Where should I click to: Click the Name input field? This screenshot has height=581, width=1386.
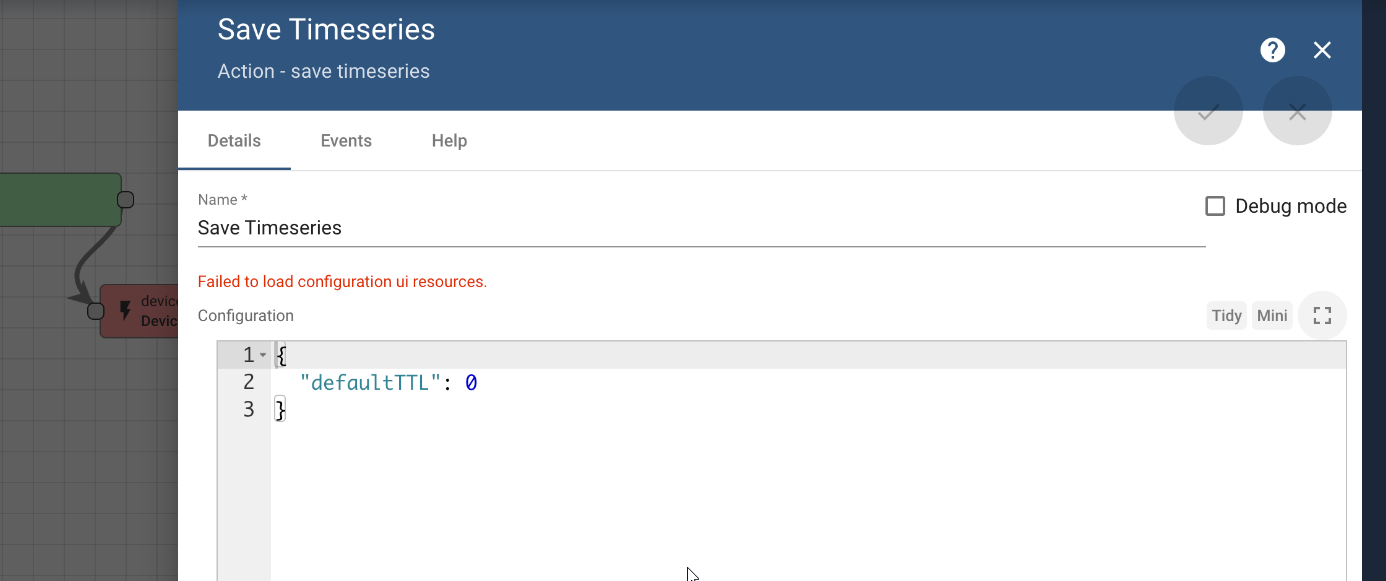tap(500, 228)
